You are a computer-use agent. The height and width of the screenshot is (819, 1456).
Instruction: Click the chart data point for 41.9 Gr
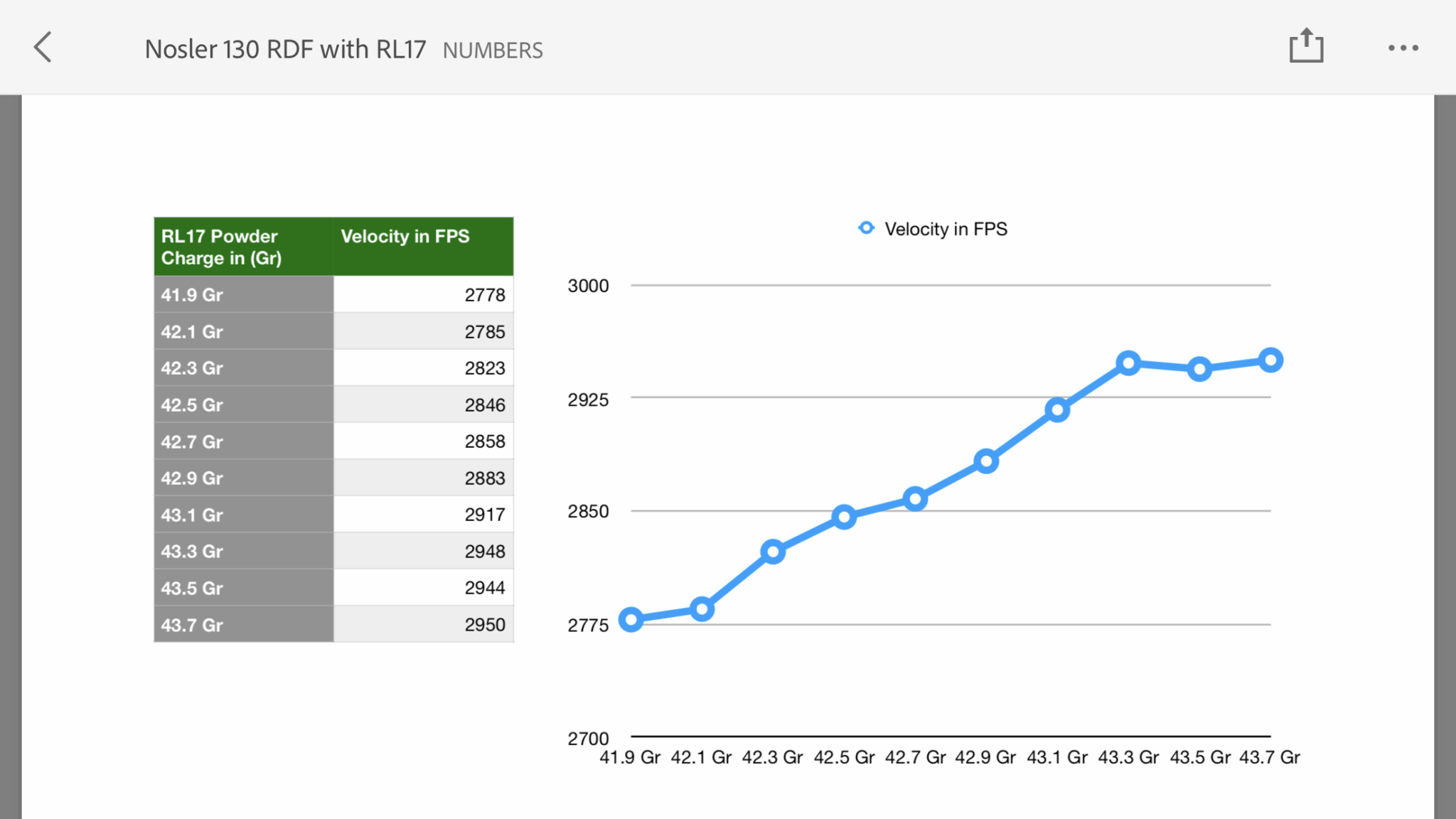(631, 619)
